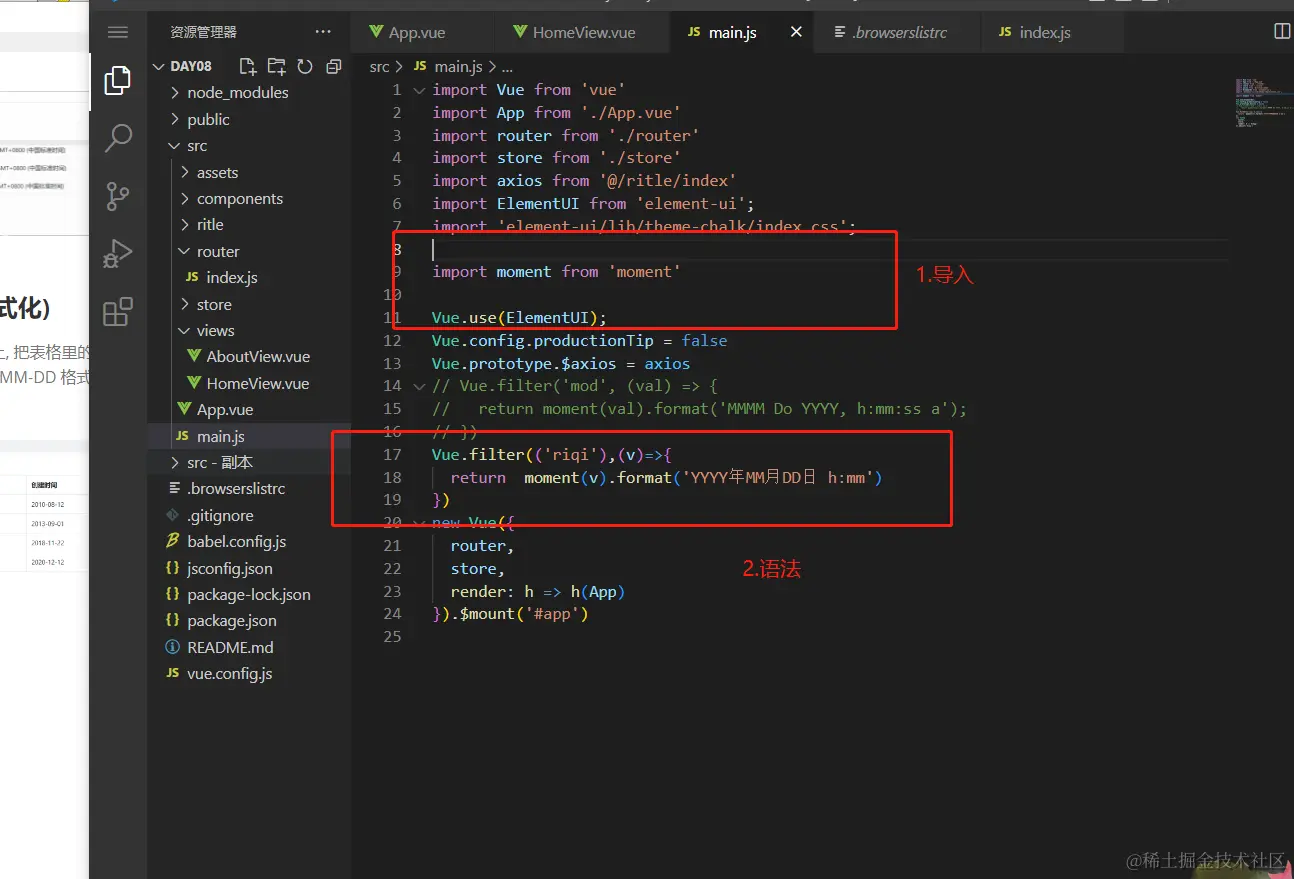Open index.js under router in explorer
The image size is (1294, 879).
tap(232, 277)
